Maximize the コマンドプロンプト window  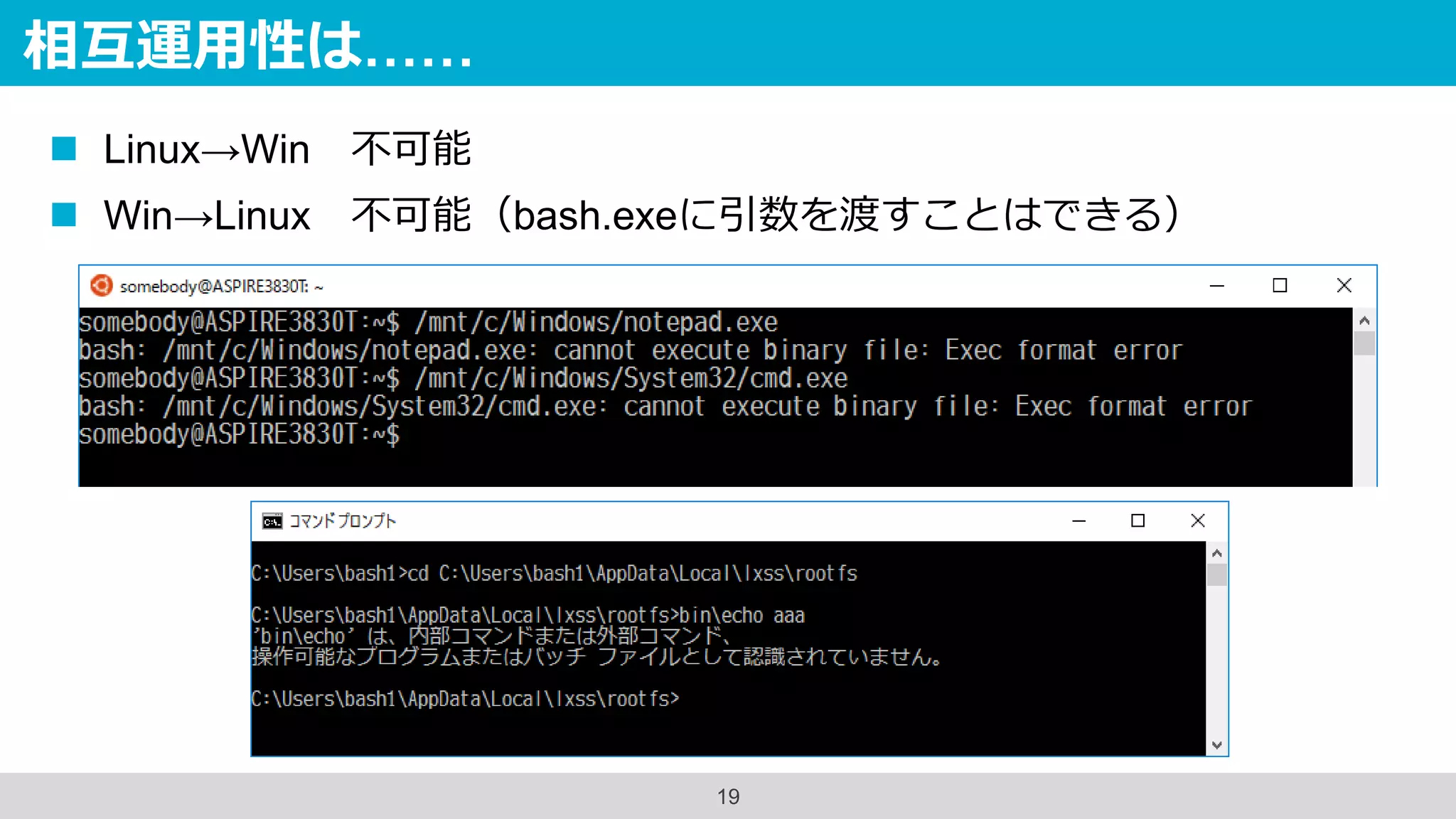[1137, 521]
